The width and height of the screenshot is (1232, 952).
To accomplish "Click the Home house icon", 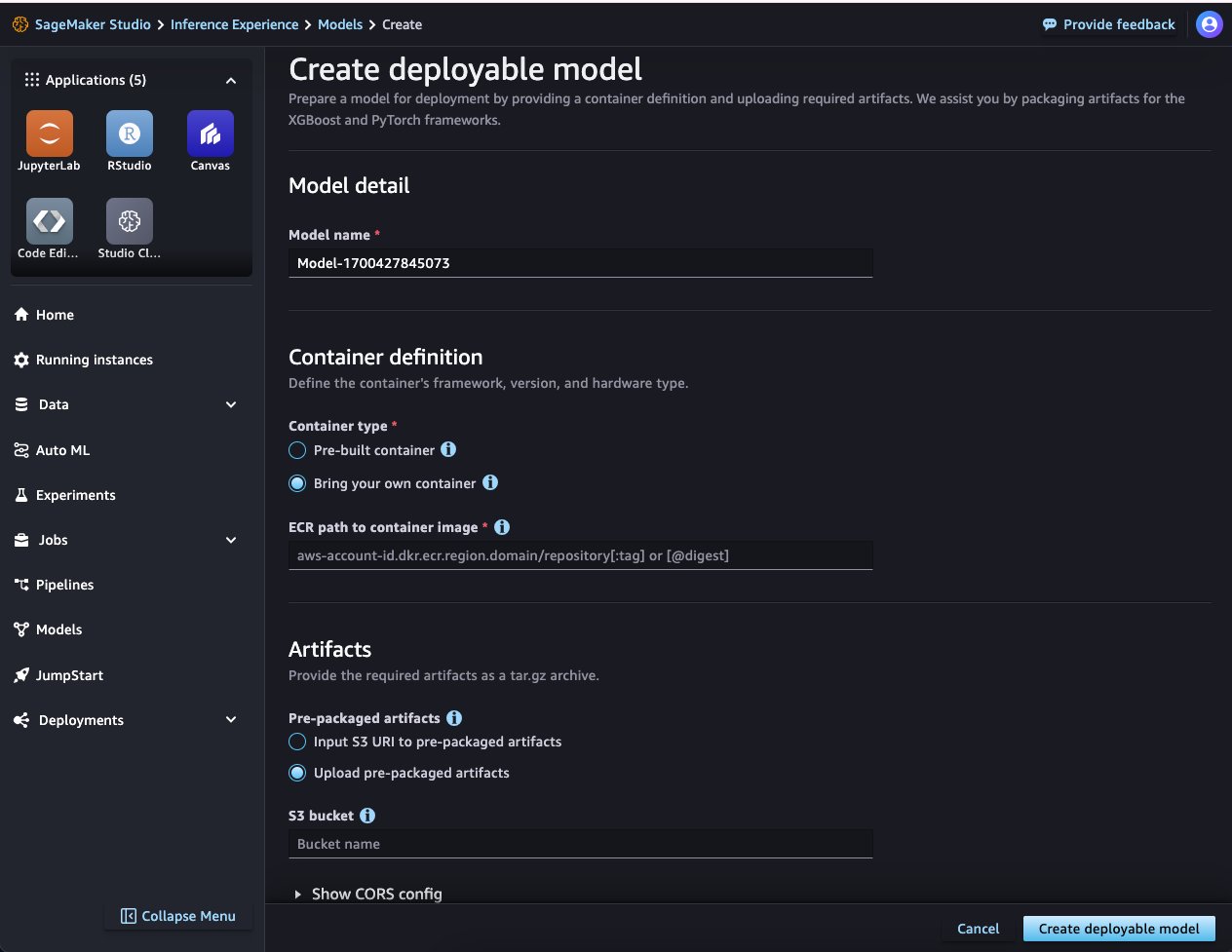I will click(21, 315).
